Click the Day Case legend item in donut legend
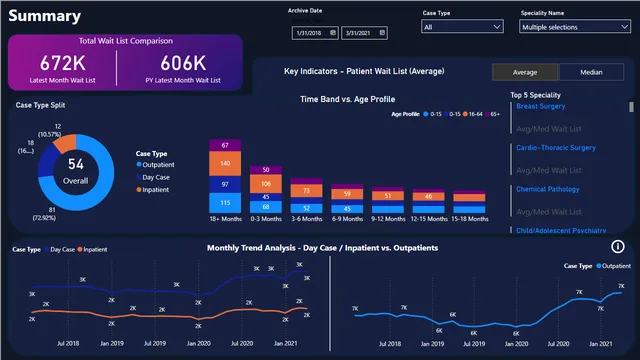 click(153, 177)
